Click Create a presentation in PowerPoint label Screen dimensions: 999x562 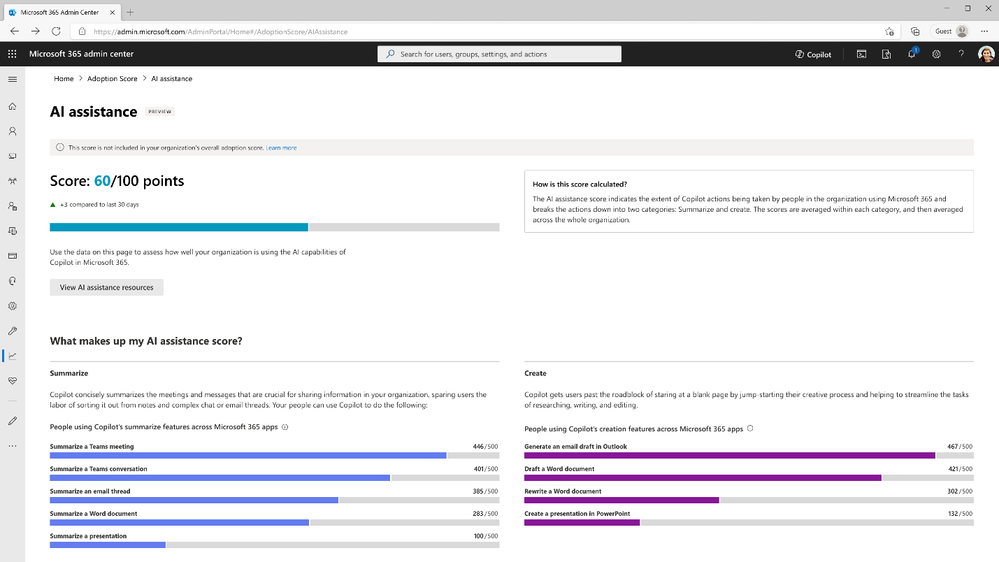point(577,514)
